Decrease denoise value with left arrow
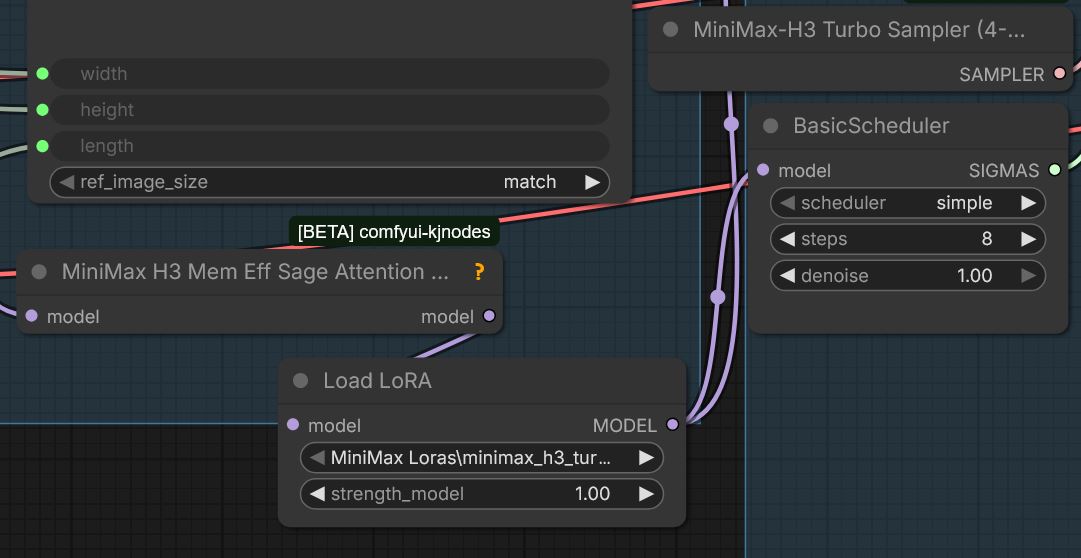 point(787,276)
